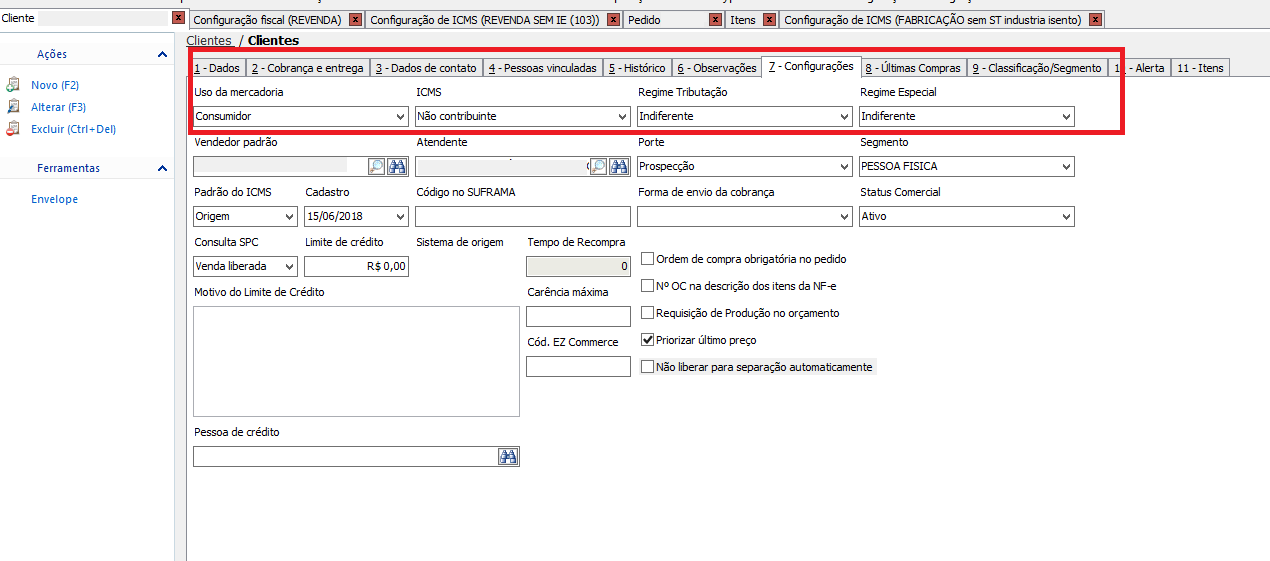Select 7 - Configurações tab

811,66
